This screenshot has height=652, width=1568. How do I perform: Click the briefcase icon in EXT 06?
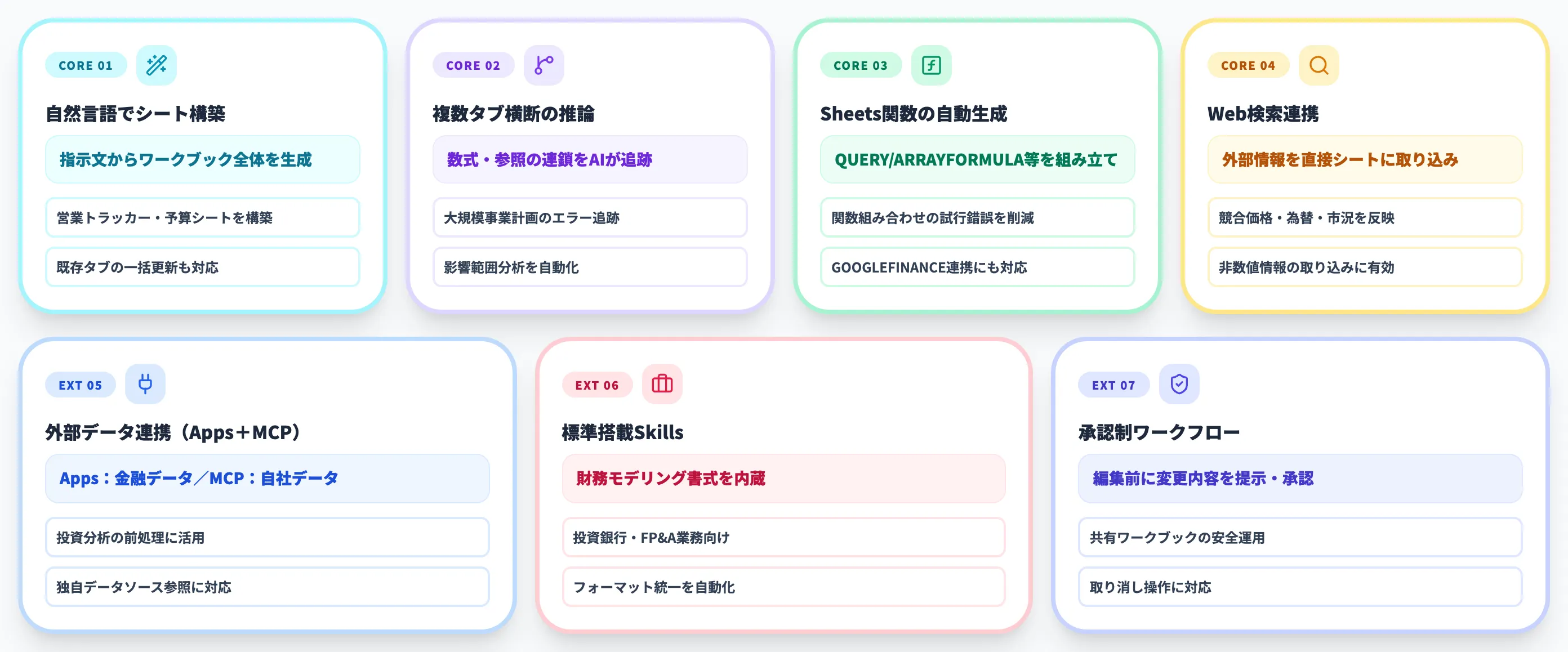(662, 384)
